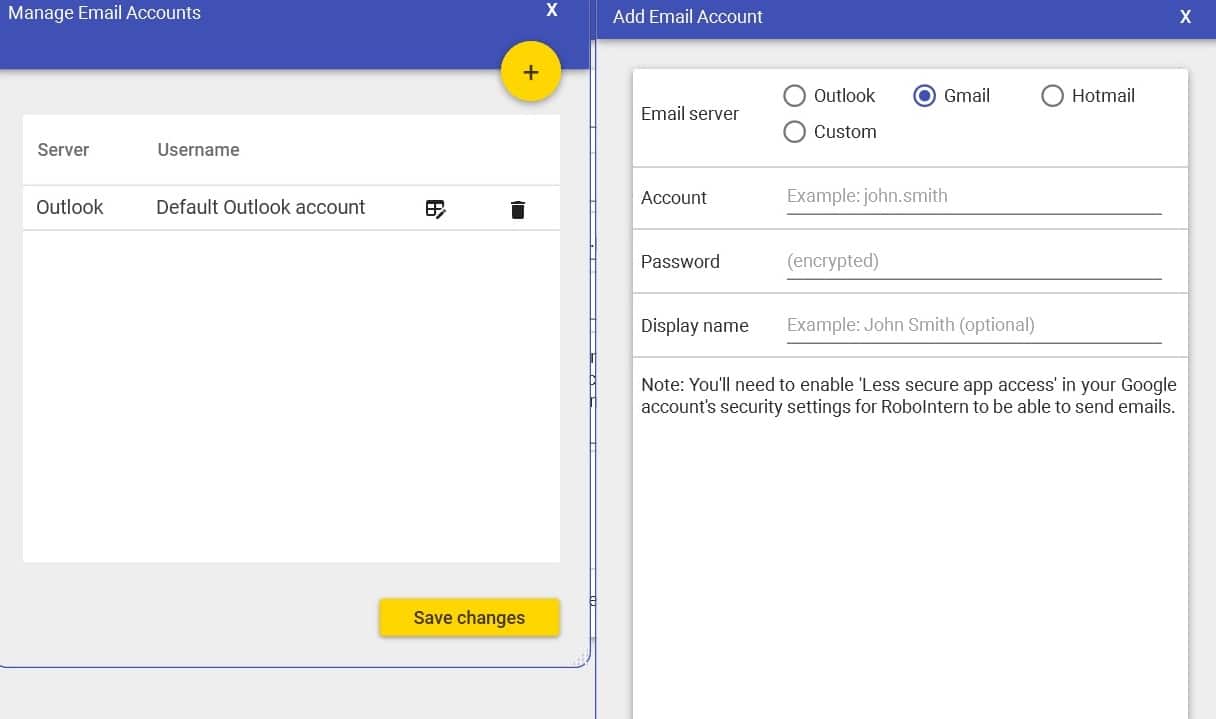Click the Add Email Account title bar
Image resolution: width=1216 pixels, height=719 pixels.
tap(850, 17)
